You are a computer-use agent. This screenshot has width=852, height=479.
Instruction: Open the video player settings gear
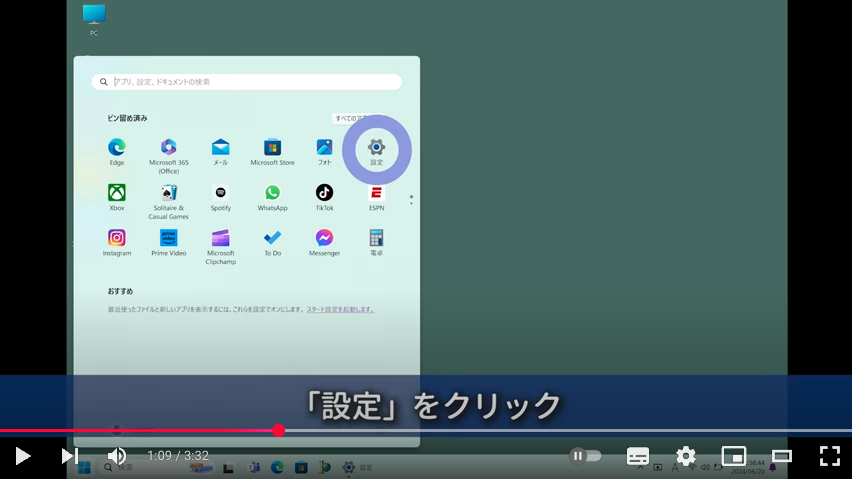686,456
